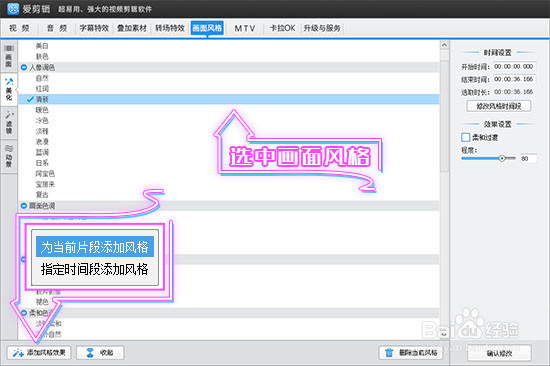Collapse the 人像调色 category
The height and width of the screenshot is (366, 550).
click(x=24, y=67)
